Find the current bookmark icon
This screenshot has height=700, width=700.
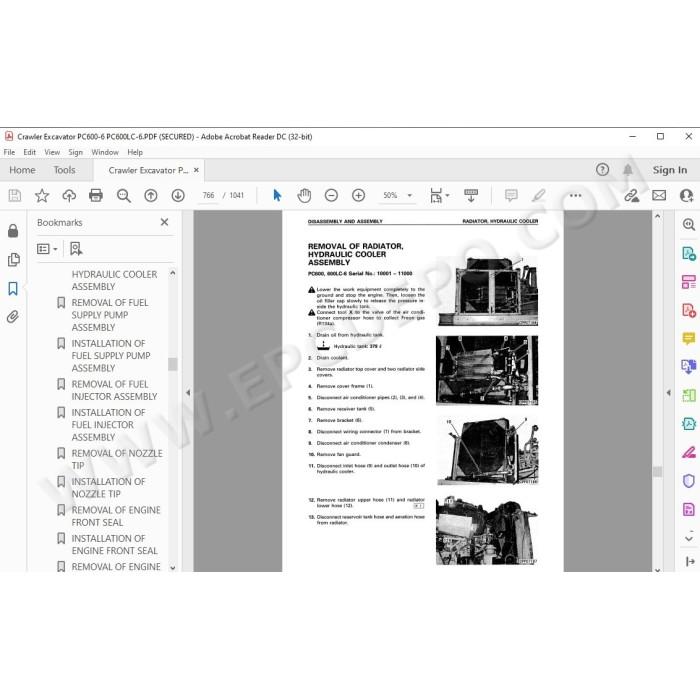click(76, 249)
